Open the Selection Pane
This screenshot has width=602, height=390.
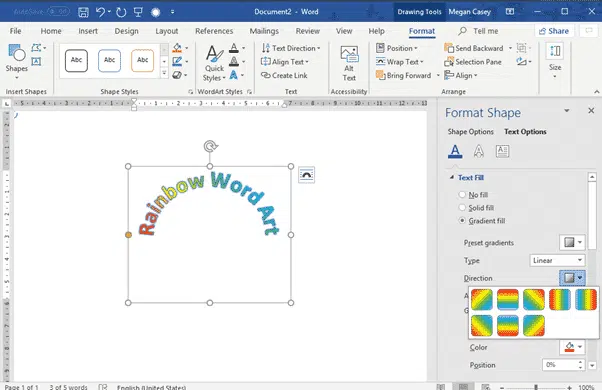tap(473, 62)
